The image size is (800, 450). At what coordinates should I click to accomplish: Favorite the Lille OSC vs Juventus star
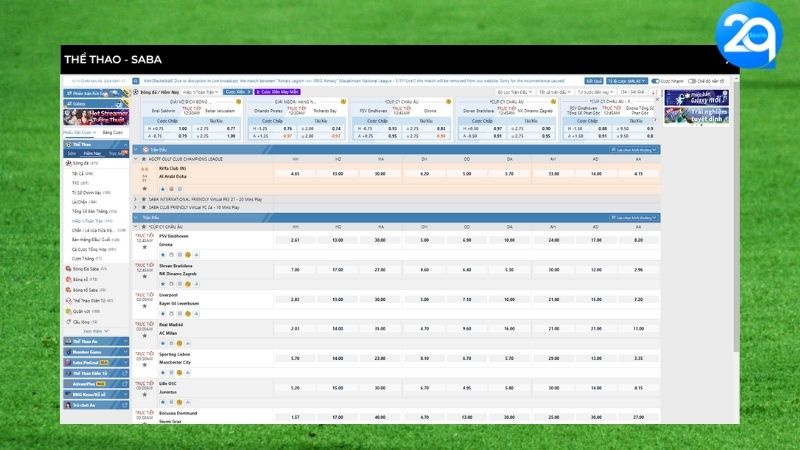tap(144, 395)
